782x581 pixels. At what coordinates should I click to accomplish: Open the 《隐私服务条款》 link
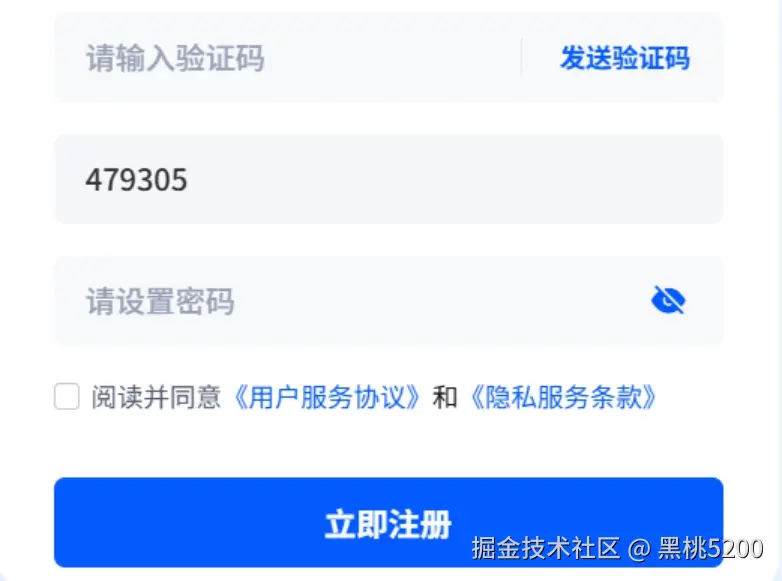(563, 397)
